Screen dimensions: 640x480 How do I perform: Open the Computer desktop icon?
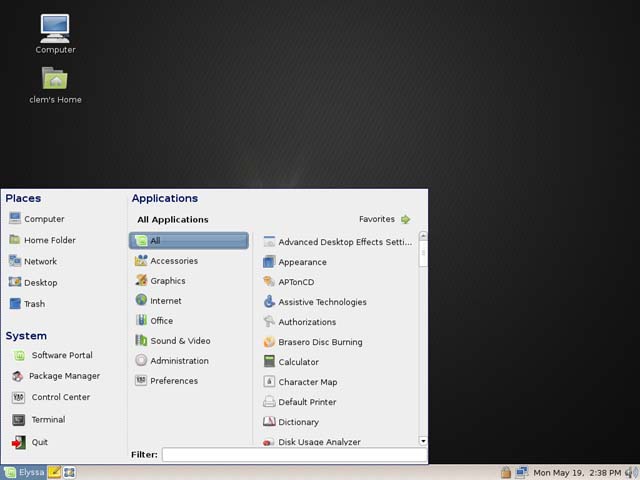55,34
